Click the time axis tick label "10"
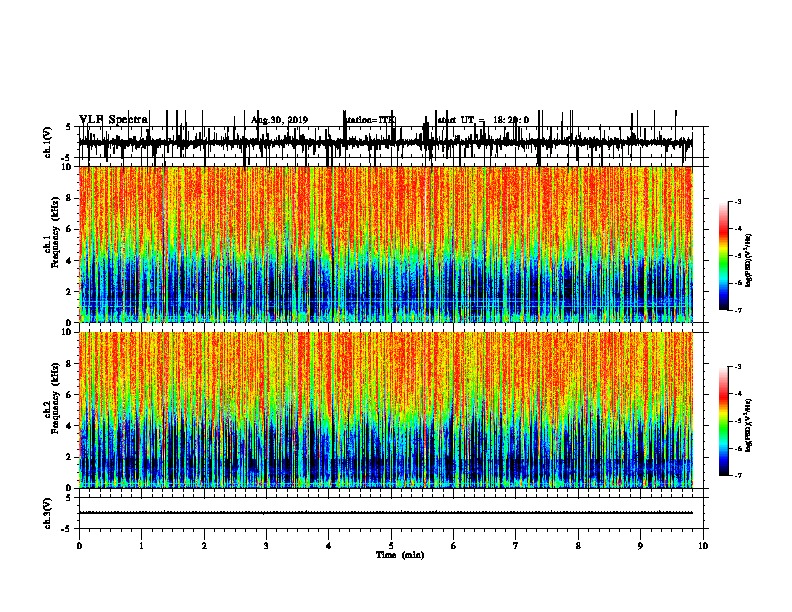 pos(703,546)
